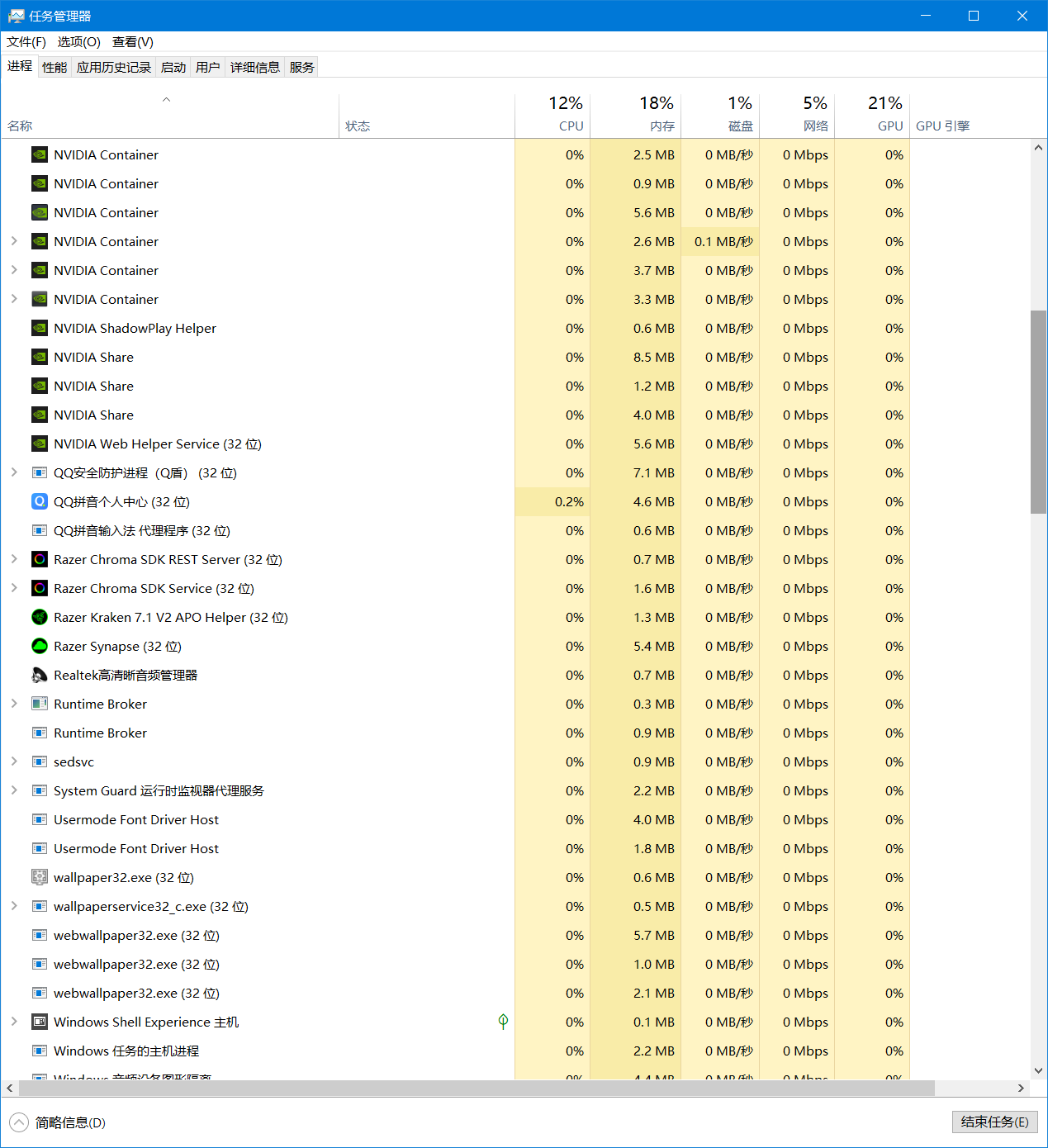Click the green leaf suspended status icon
The image size is (1048, 1148).
point(503,1022)
